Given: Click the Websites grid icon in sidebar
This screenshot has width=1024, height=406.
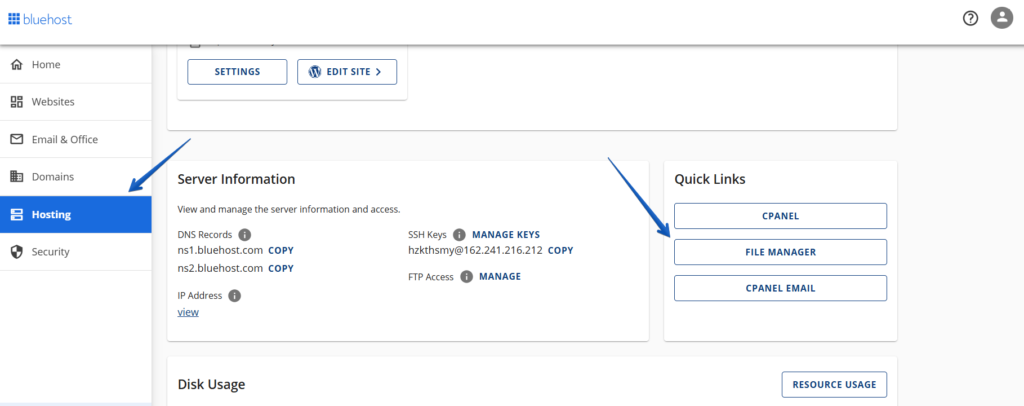Looking at the screenshot, I should pyautogui.click(x=18, y=102).
